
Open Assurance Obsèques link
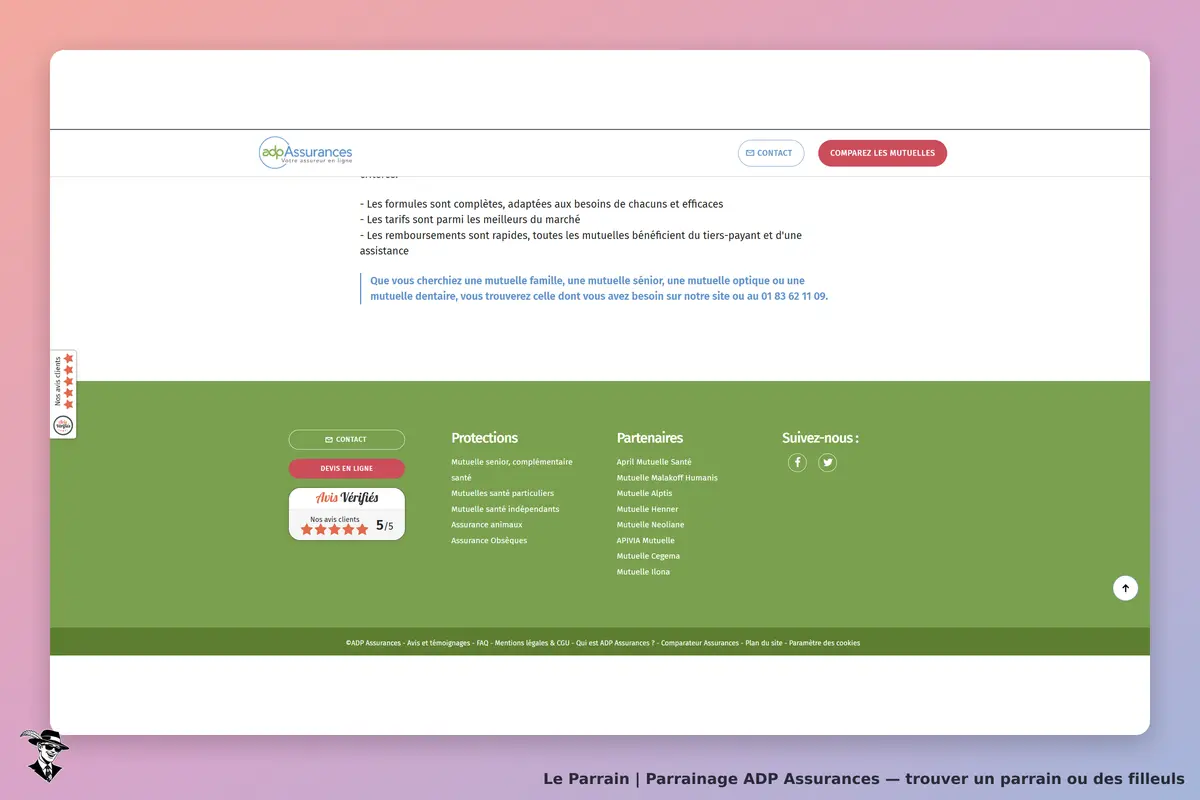[489, 541]
